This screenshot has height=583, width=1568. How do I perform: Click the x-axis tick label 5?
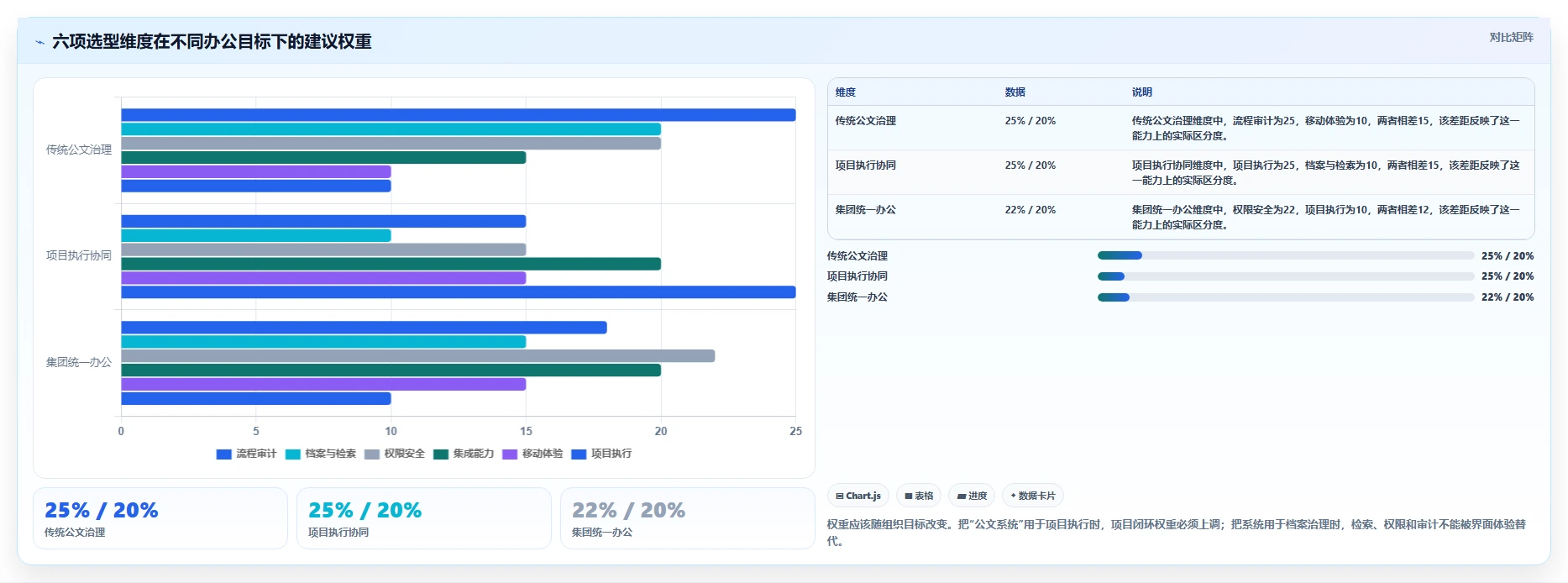(256, 431)
